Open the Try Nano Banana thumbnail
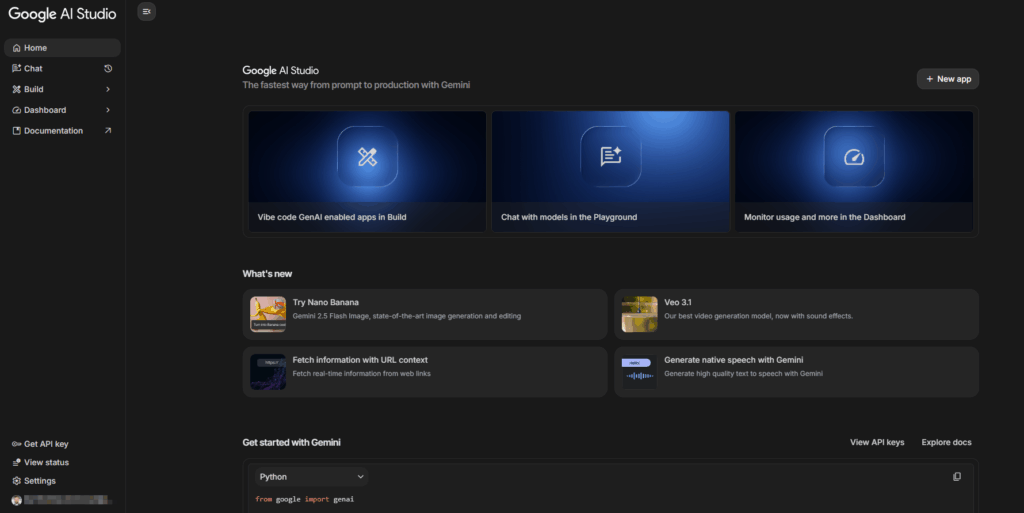 coord(268,314)
